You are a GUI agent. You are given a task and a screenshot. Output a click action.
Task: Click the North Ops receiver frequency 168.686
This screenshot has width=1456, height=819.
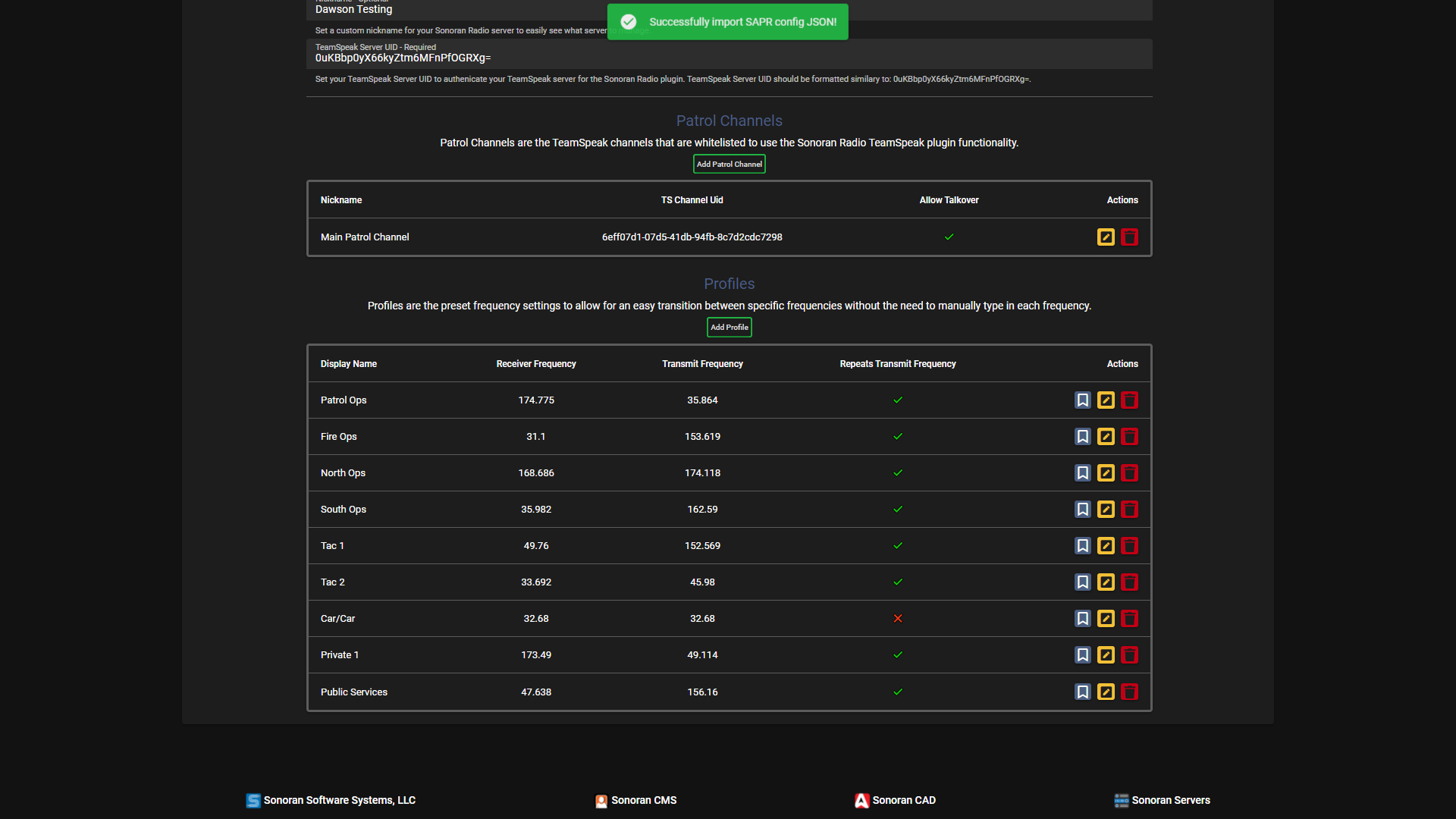pyautogui.click(x=536, y=473)
